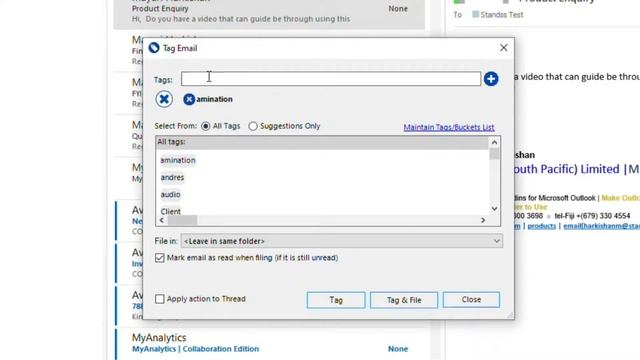The width and height of the screenshot is (640, 360).
Task: Click the Tag button
Action: [336, 300]
